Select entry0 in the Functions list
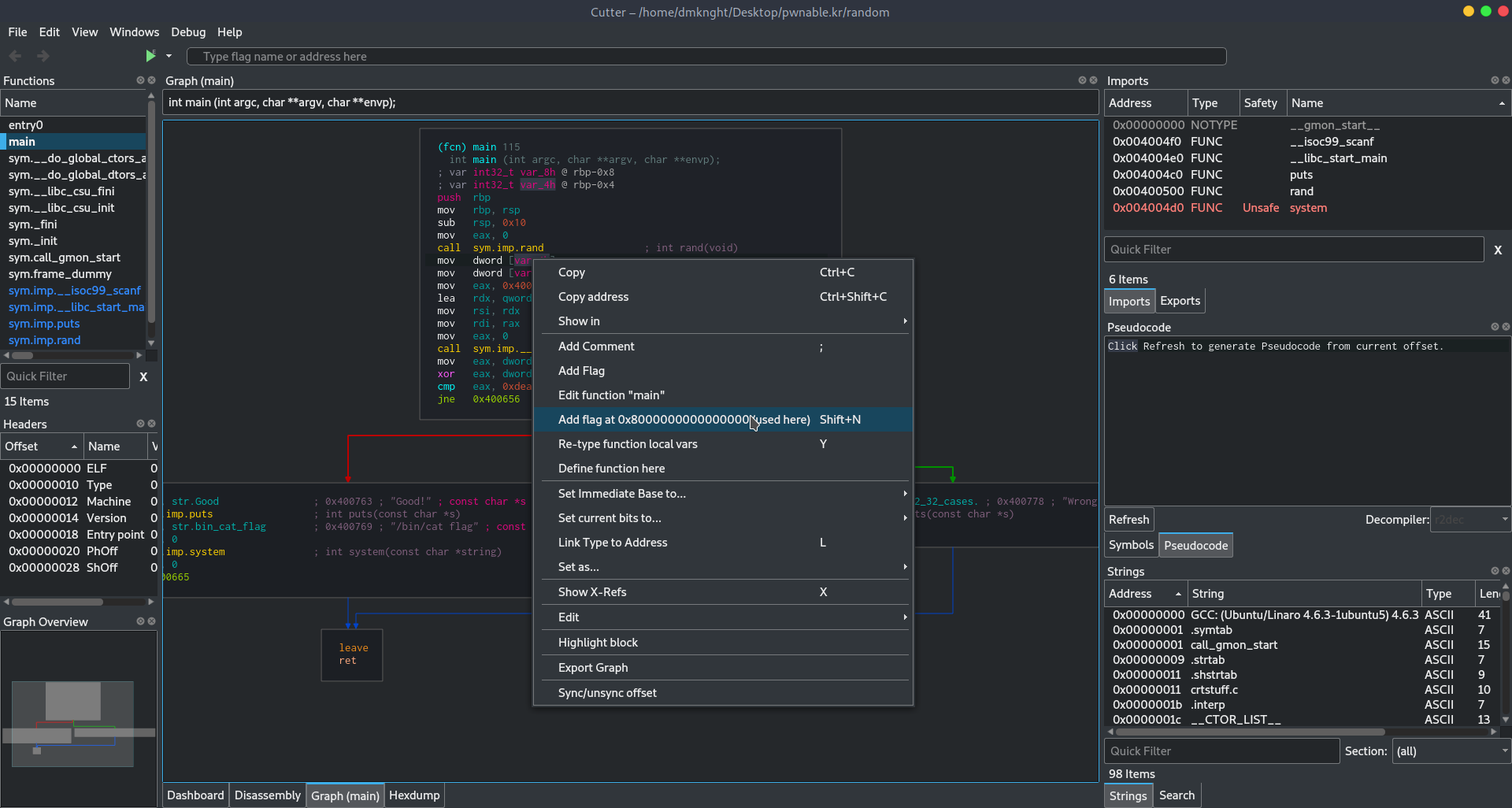The height and width of the screenshot is (808, 1512). [x=73, y=125]
